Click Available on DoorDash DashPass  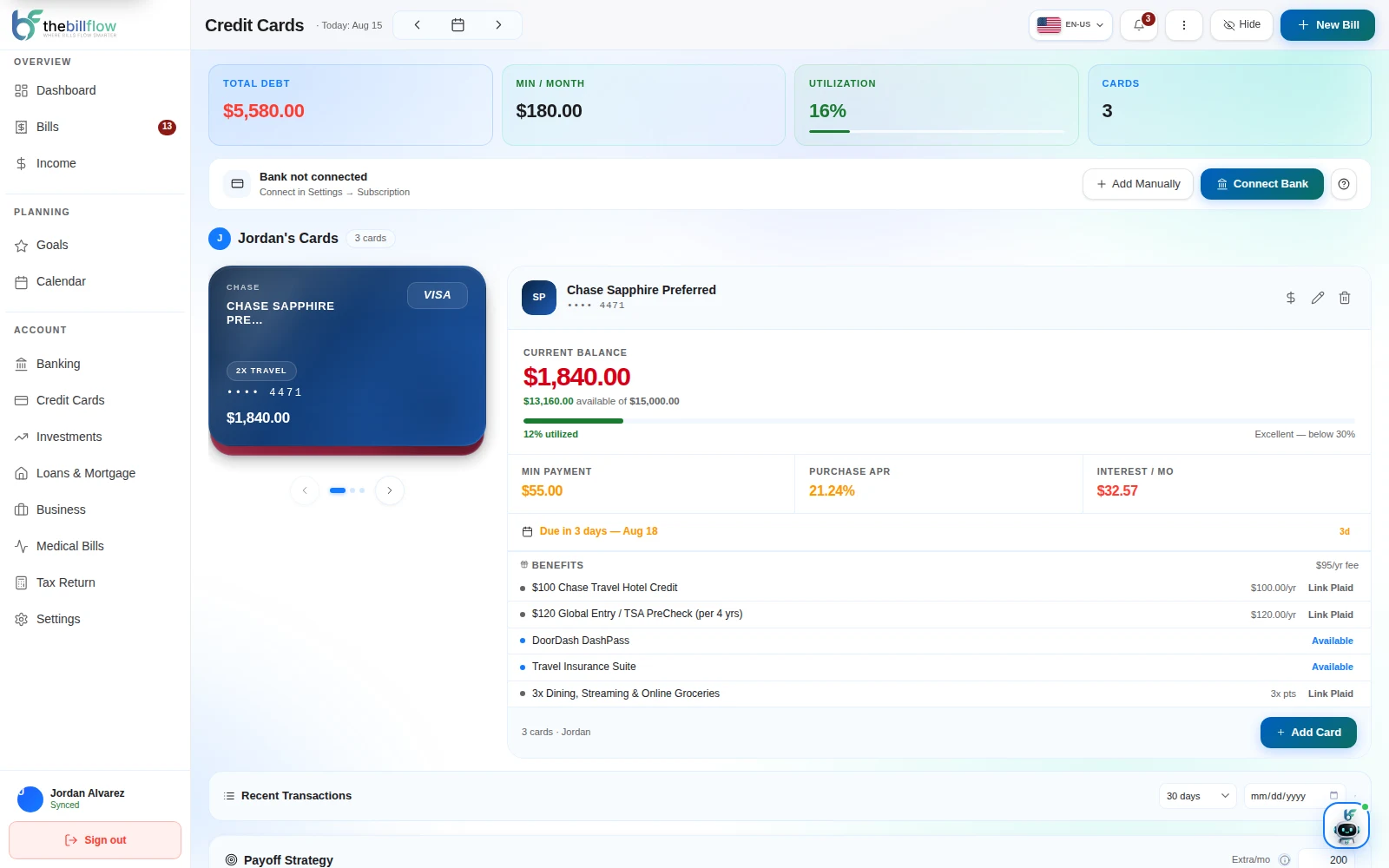[x=1333, y=641]
